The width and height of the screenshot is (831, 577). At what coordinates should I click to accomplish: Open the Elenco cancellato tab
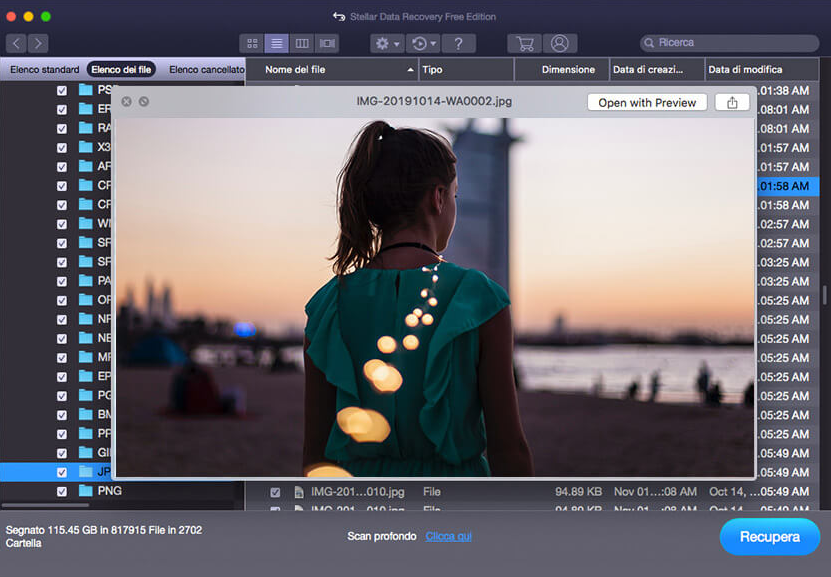(x=207, y=69)
